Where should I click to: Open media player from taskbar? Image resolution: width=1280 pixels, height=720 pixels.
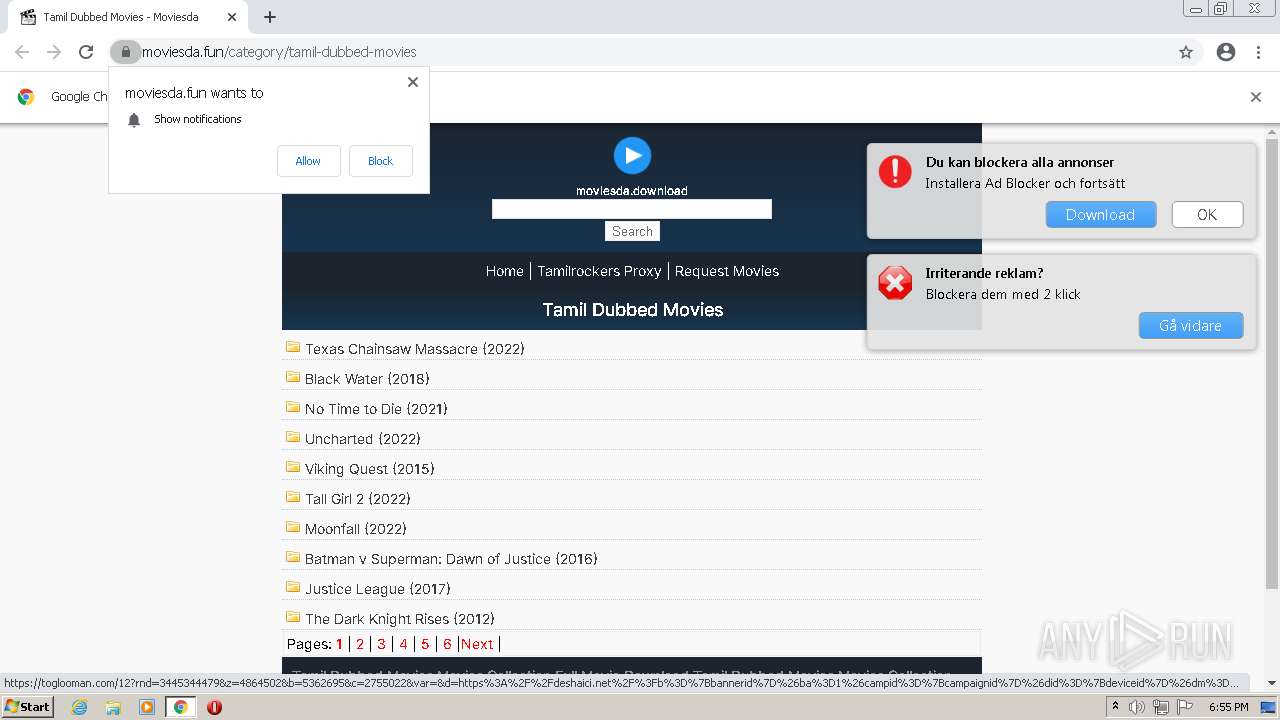(x=147, y=707)
